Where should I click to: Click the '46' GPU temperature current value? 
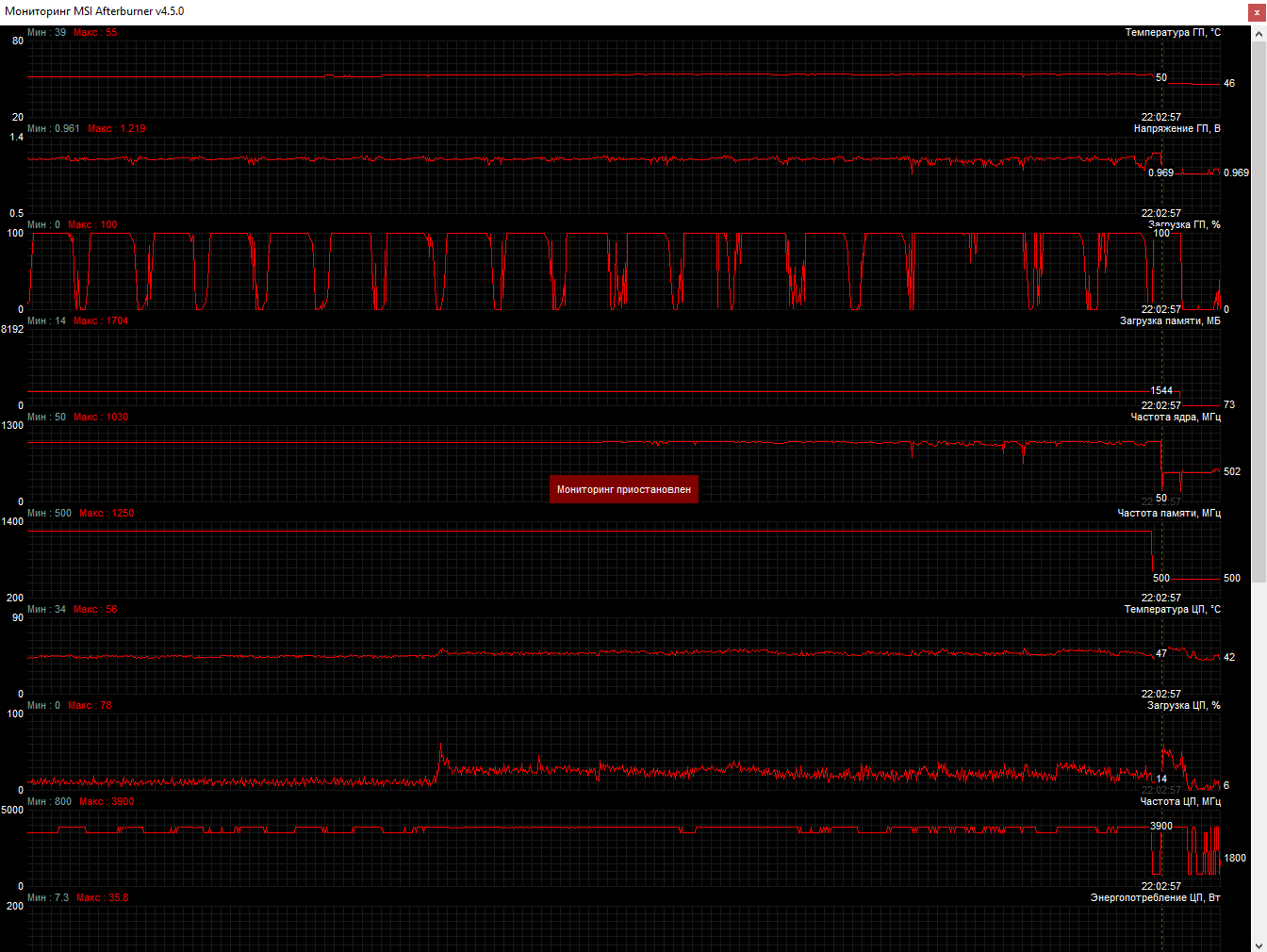(1229, 83)
